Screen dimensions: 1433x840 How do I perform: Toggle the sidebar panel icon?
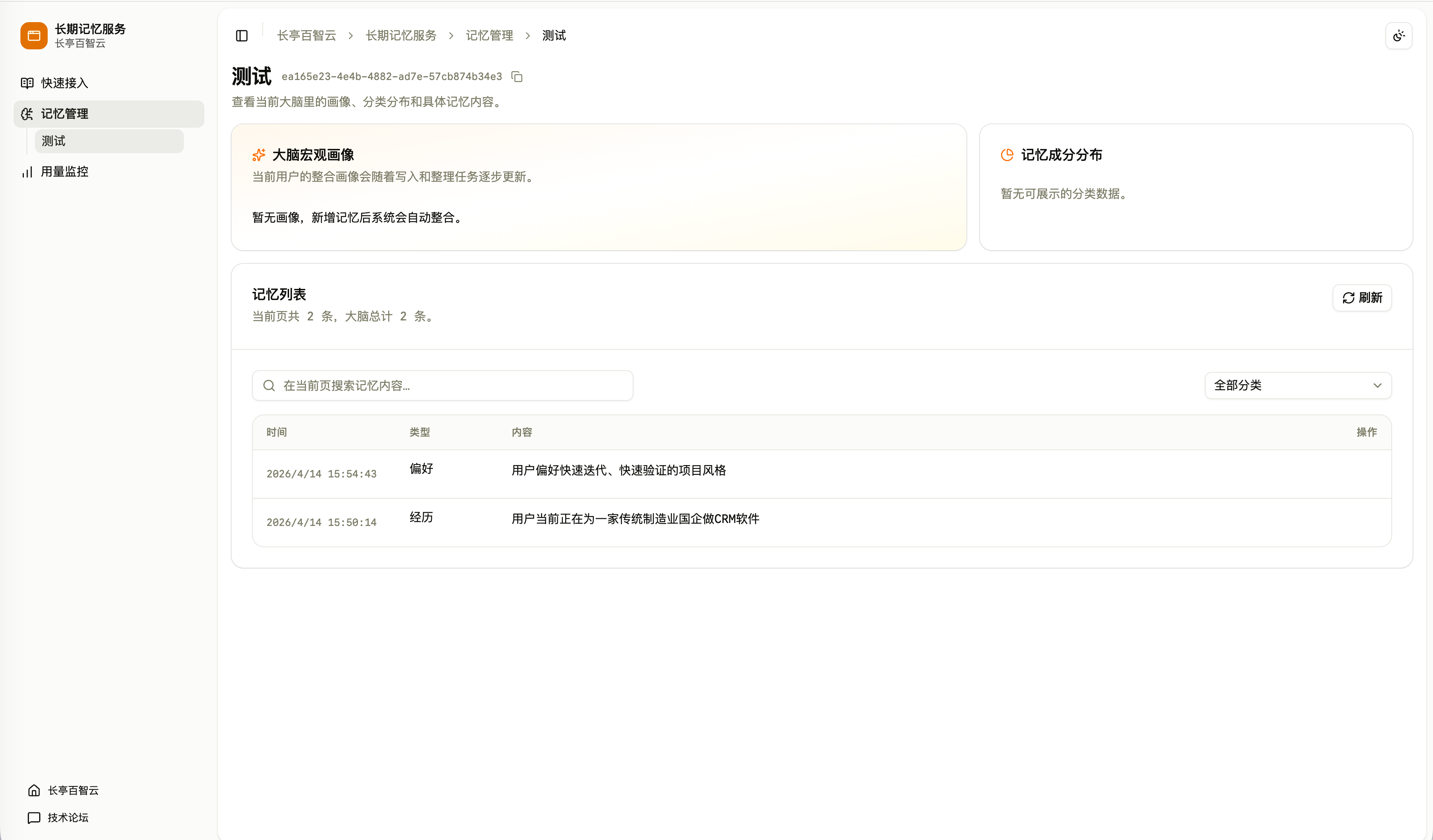point(242,36)
